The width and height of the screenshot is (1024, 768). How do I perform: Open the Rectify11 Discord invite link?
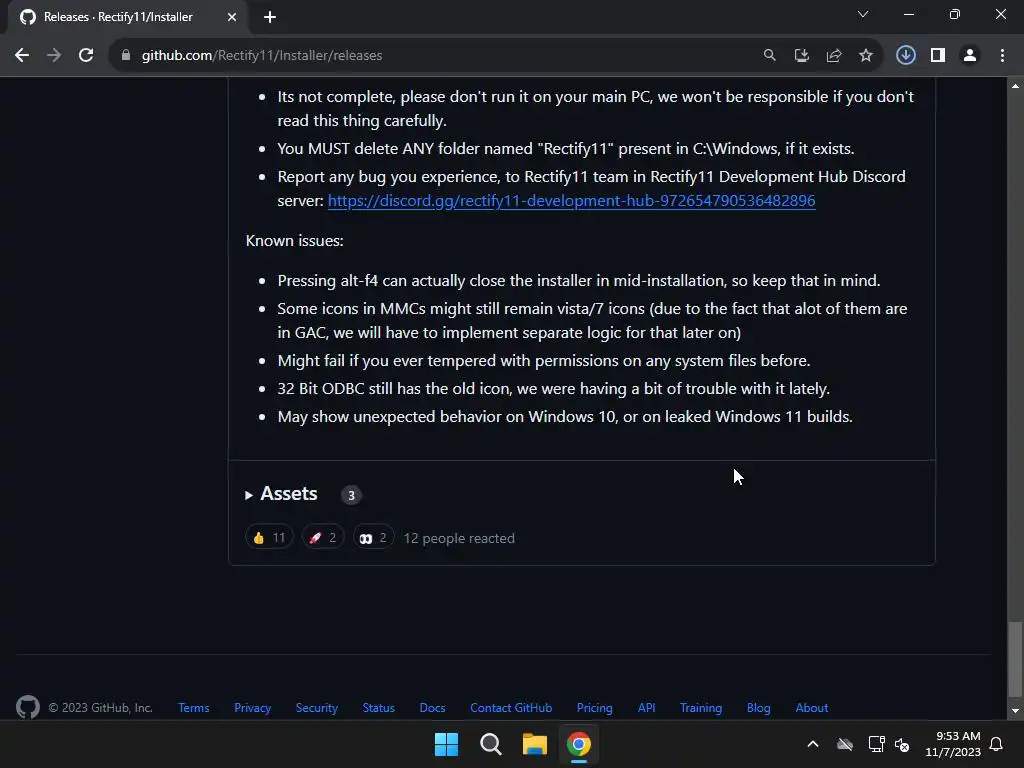571,200
